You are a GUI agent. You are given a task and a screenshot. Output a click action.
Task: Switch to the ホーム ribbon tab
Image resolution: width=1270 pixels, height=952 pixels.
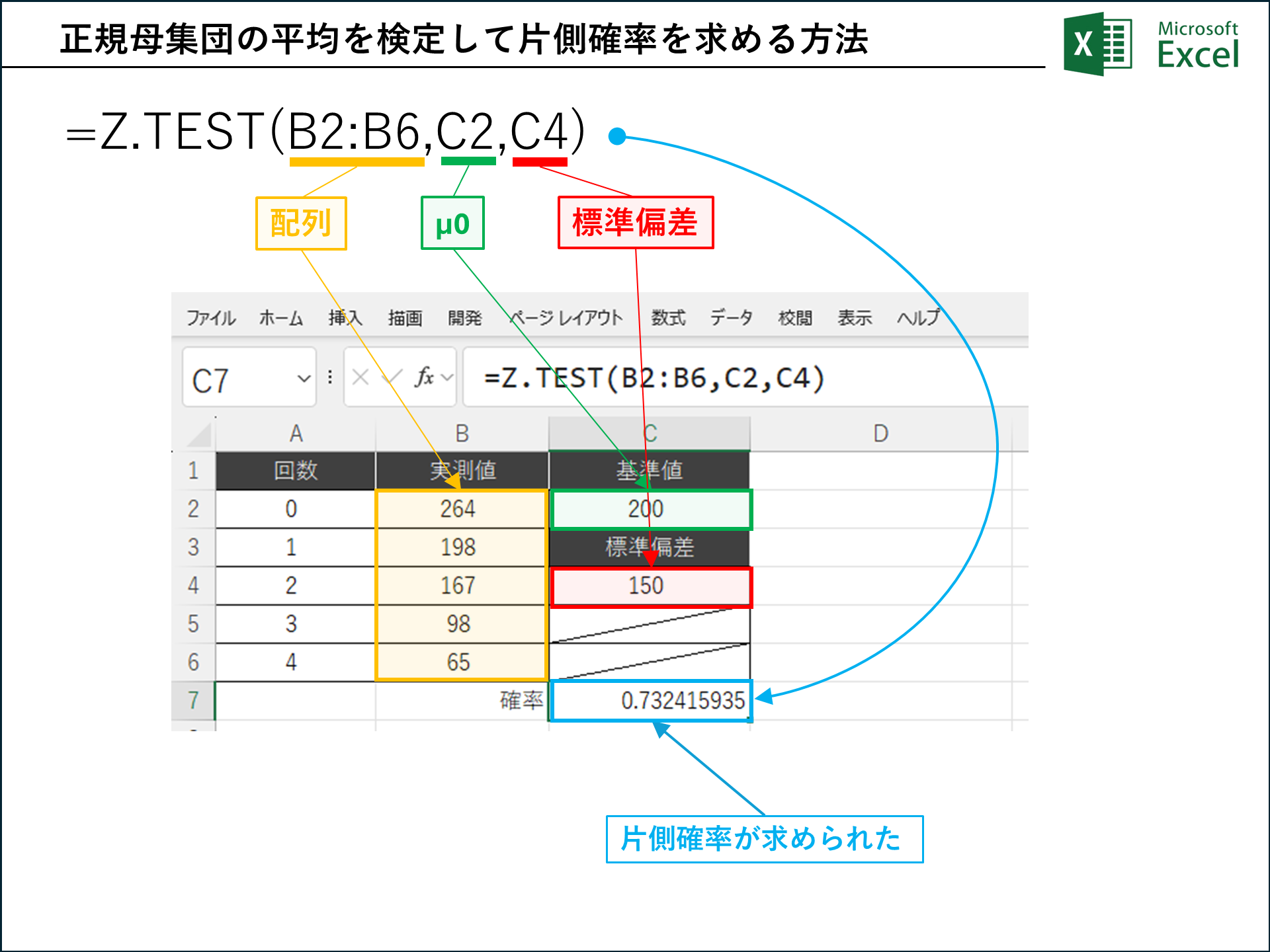click(281, 318)
